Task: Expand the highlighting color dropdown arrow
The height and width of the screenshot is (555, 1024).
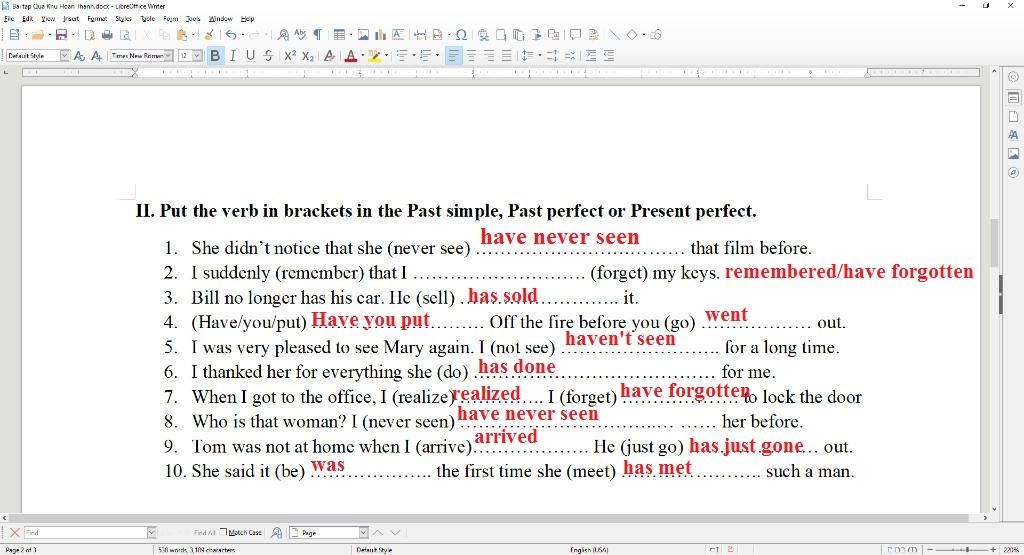Action: tap(386, 56)
